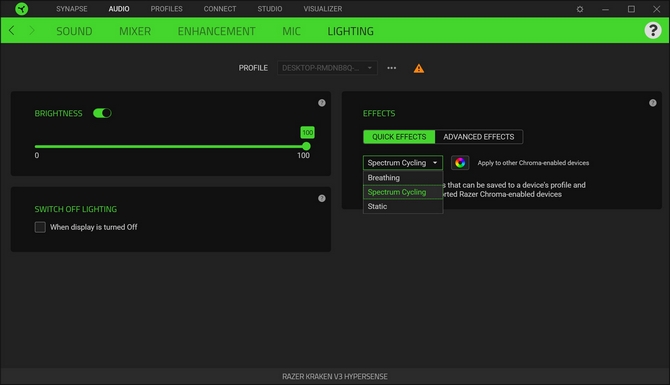
Task: Open the profile three-dots menu
Action: [391, 68]
